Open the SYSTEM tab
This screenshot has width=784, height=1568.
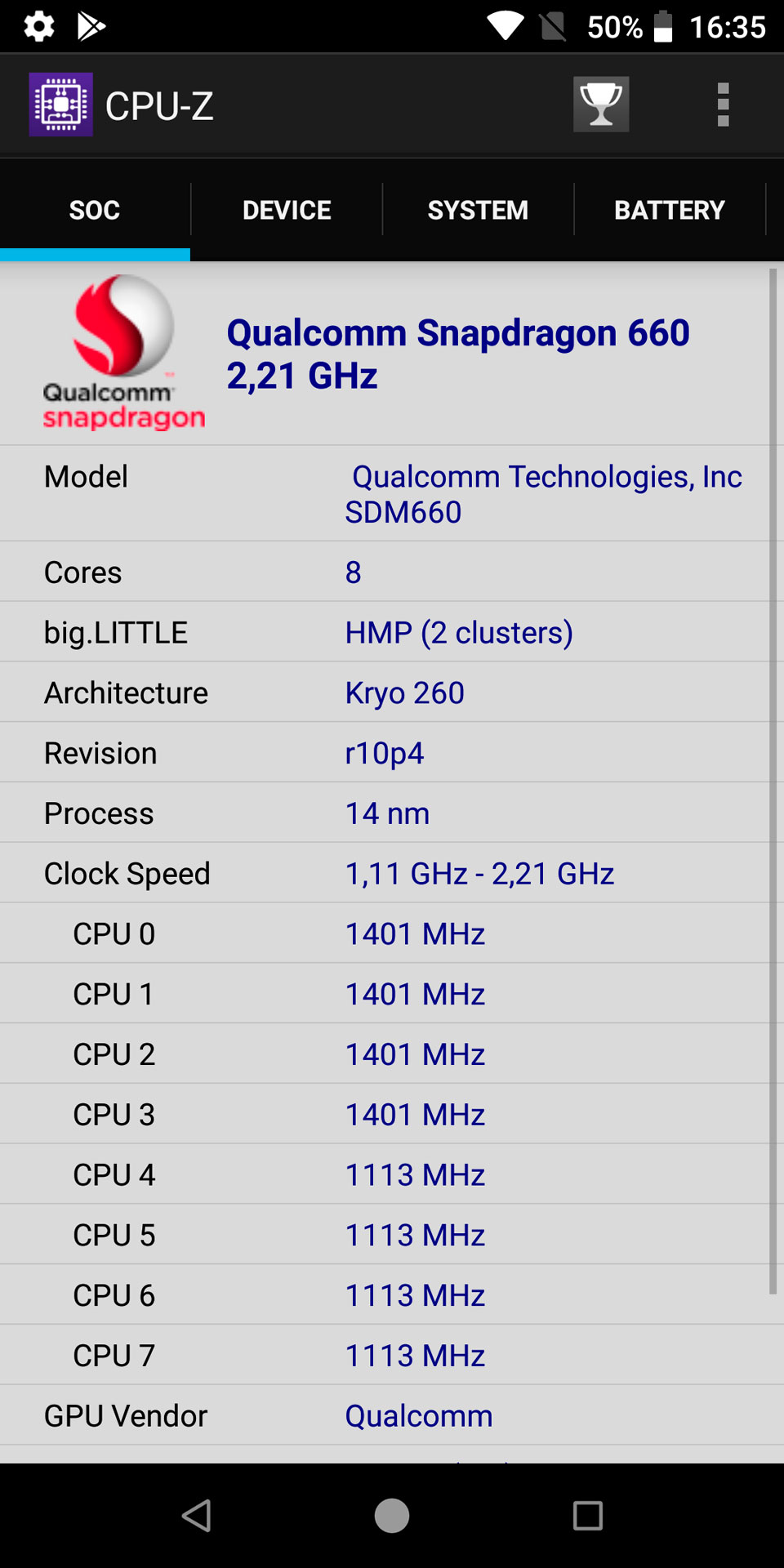tap(478, 210)
